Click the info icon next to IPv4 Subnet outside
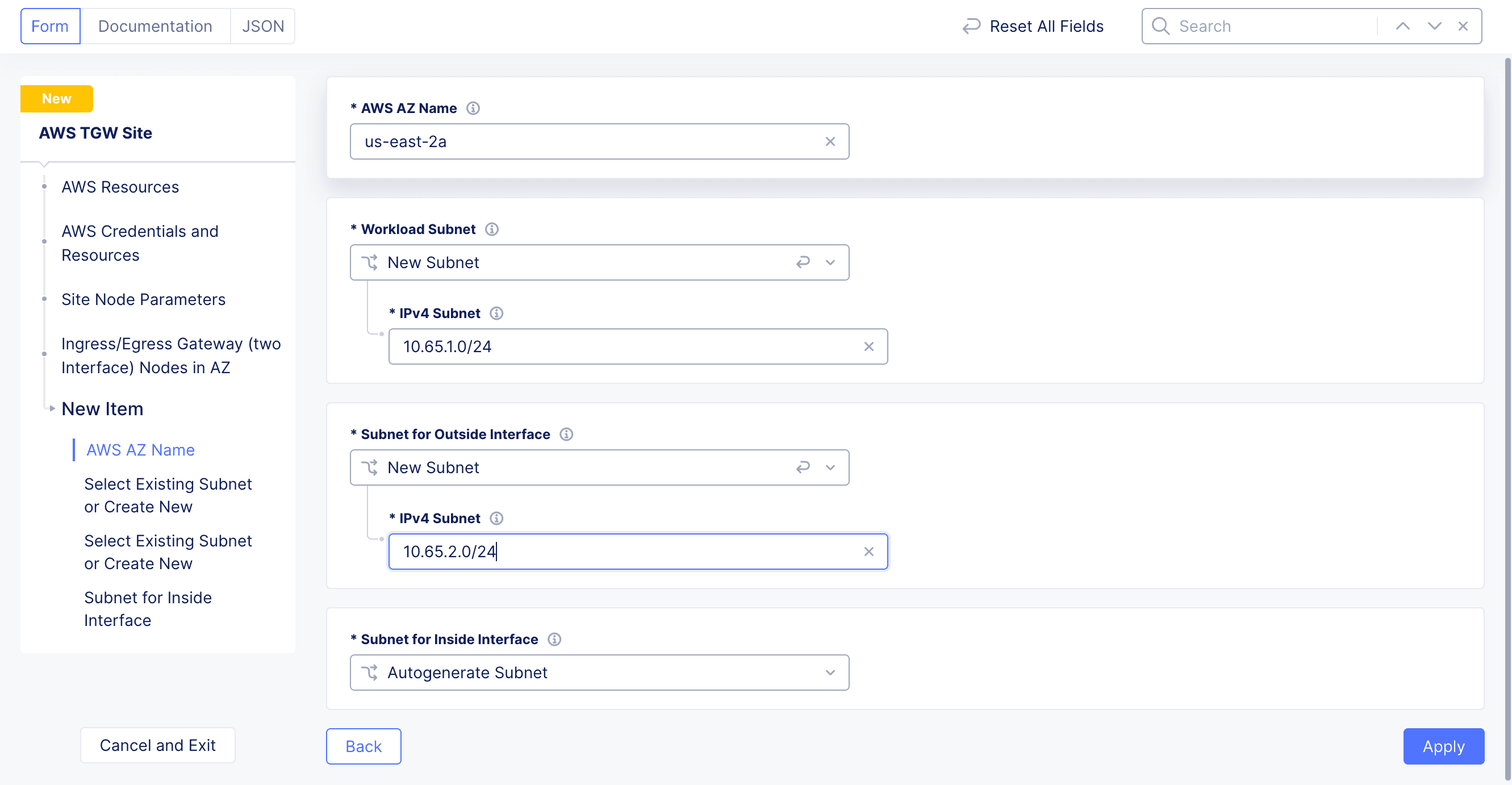The image size is (1512, 785). click(497, 518)
